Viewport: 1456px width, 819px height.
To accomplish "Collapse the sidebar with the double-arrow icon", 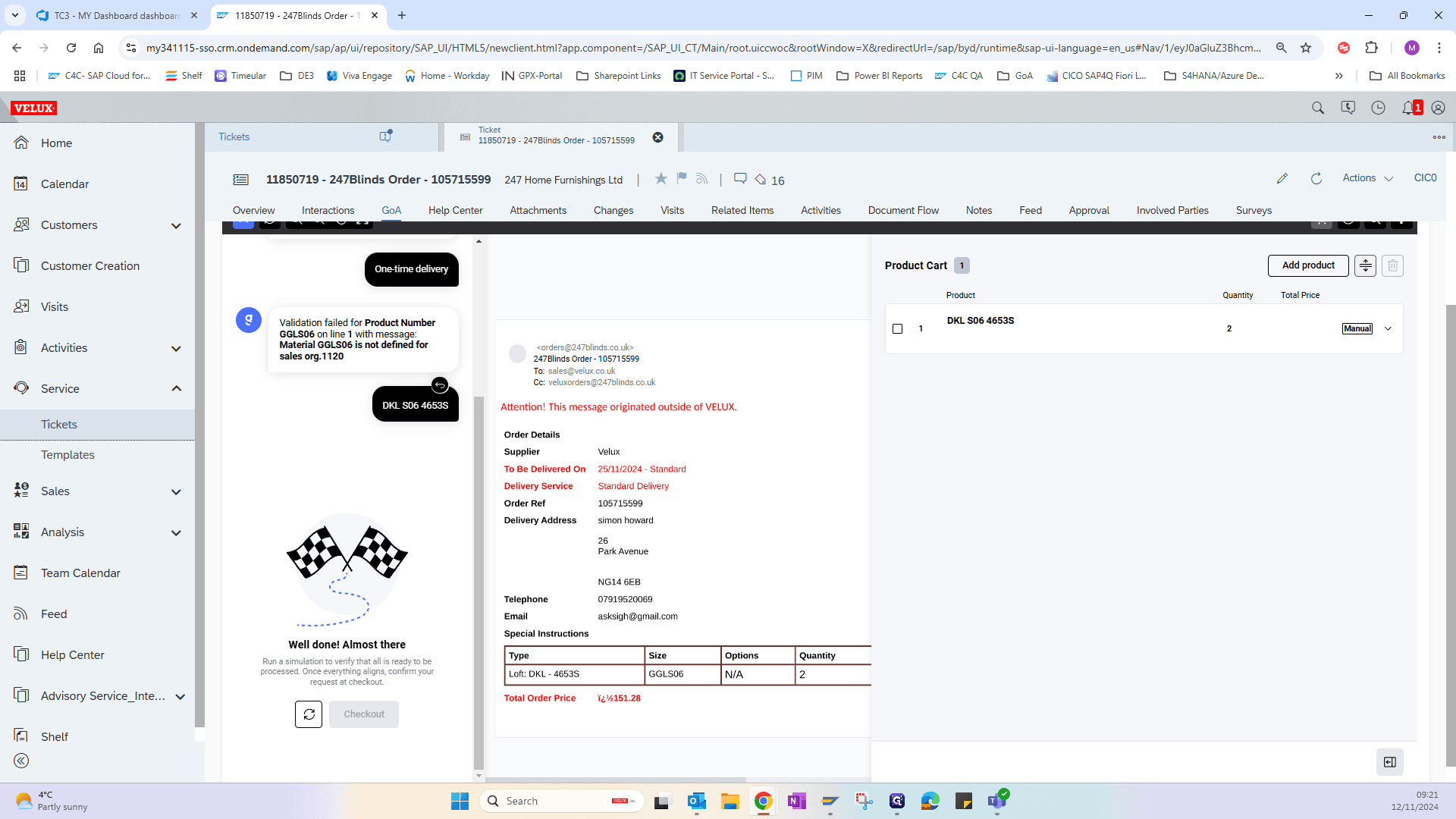I will (21, 761).
